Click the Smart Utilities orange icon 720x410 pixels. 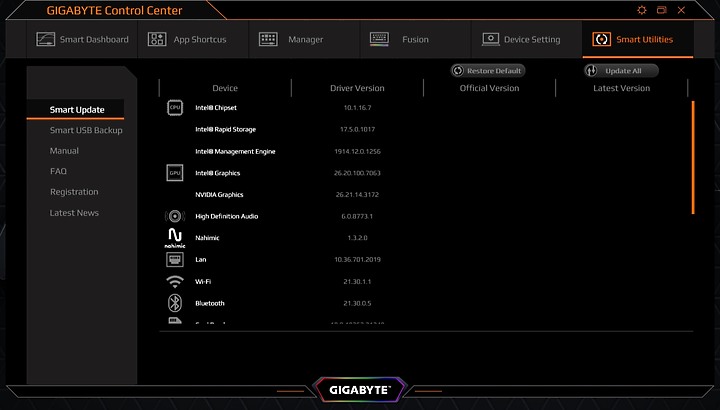click(602, 39)
